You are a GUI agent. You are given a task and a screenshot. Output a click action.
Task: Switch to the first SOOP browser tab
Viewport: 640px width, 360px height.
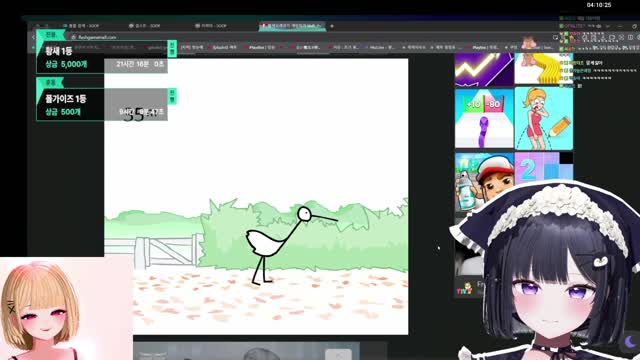coord(81,26)
